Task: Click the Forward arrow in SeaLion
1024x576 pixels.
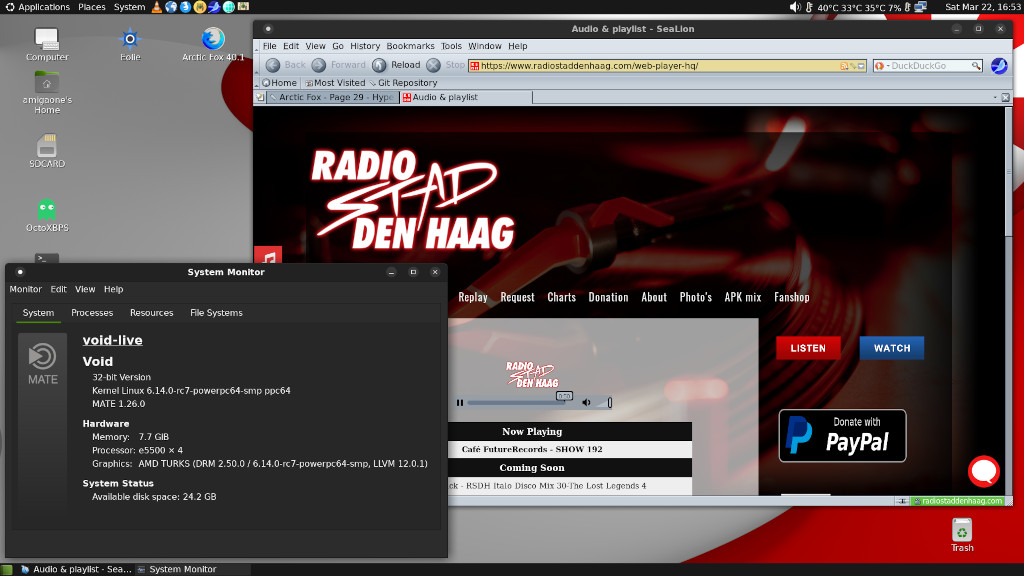Action: [x=319, y=65]
